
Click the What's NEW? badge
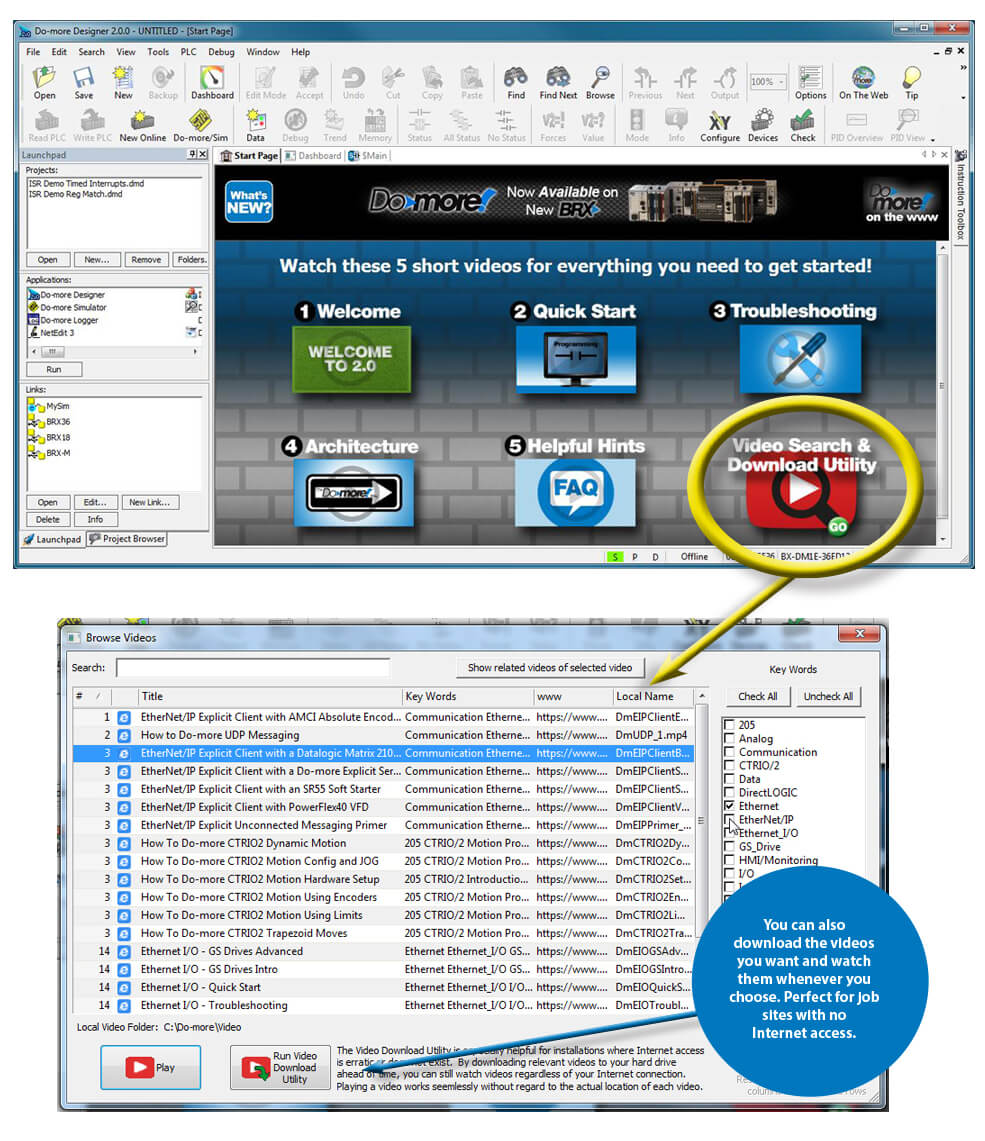249,202
